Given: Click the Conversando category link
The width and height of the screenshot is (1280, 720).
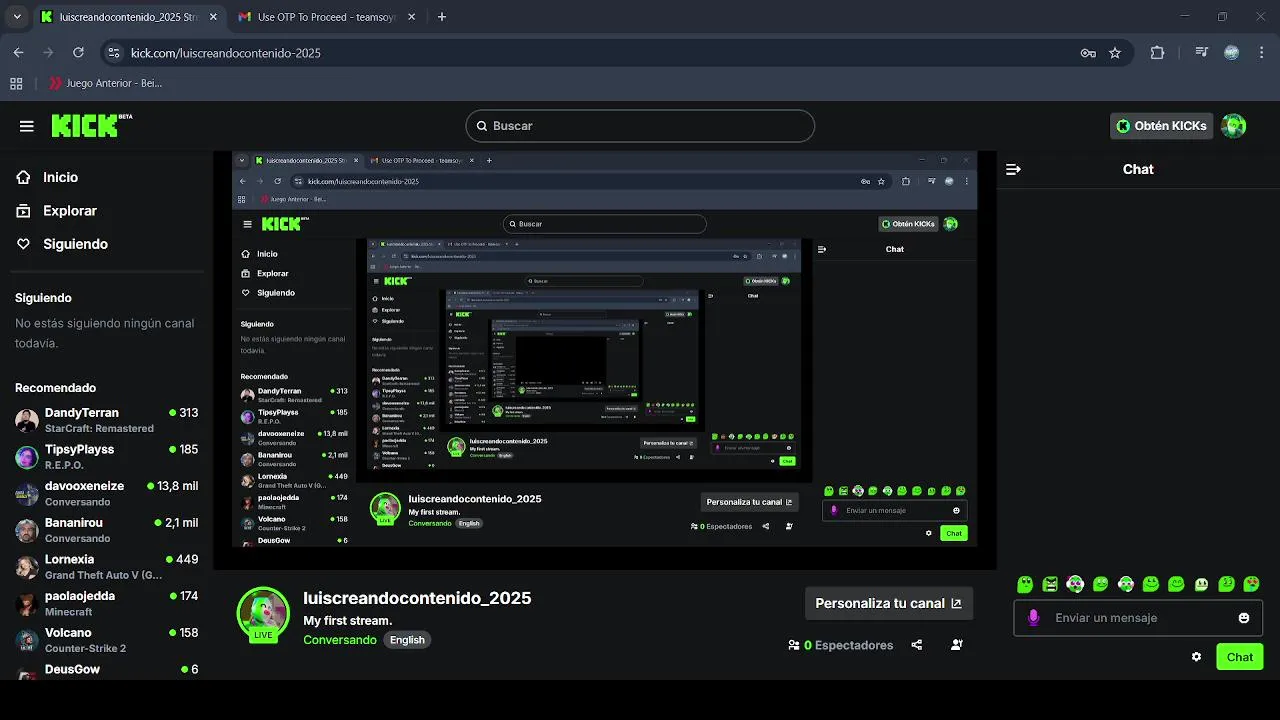Looking at the screenshot, I should point(340,640).
